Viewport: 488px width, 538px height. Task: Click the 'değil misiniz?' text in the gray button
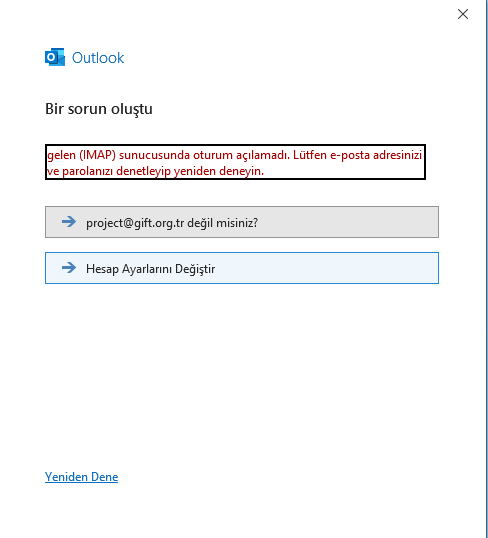point(223,223)
